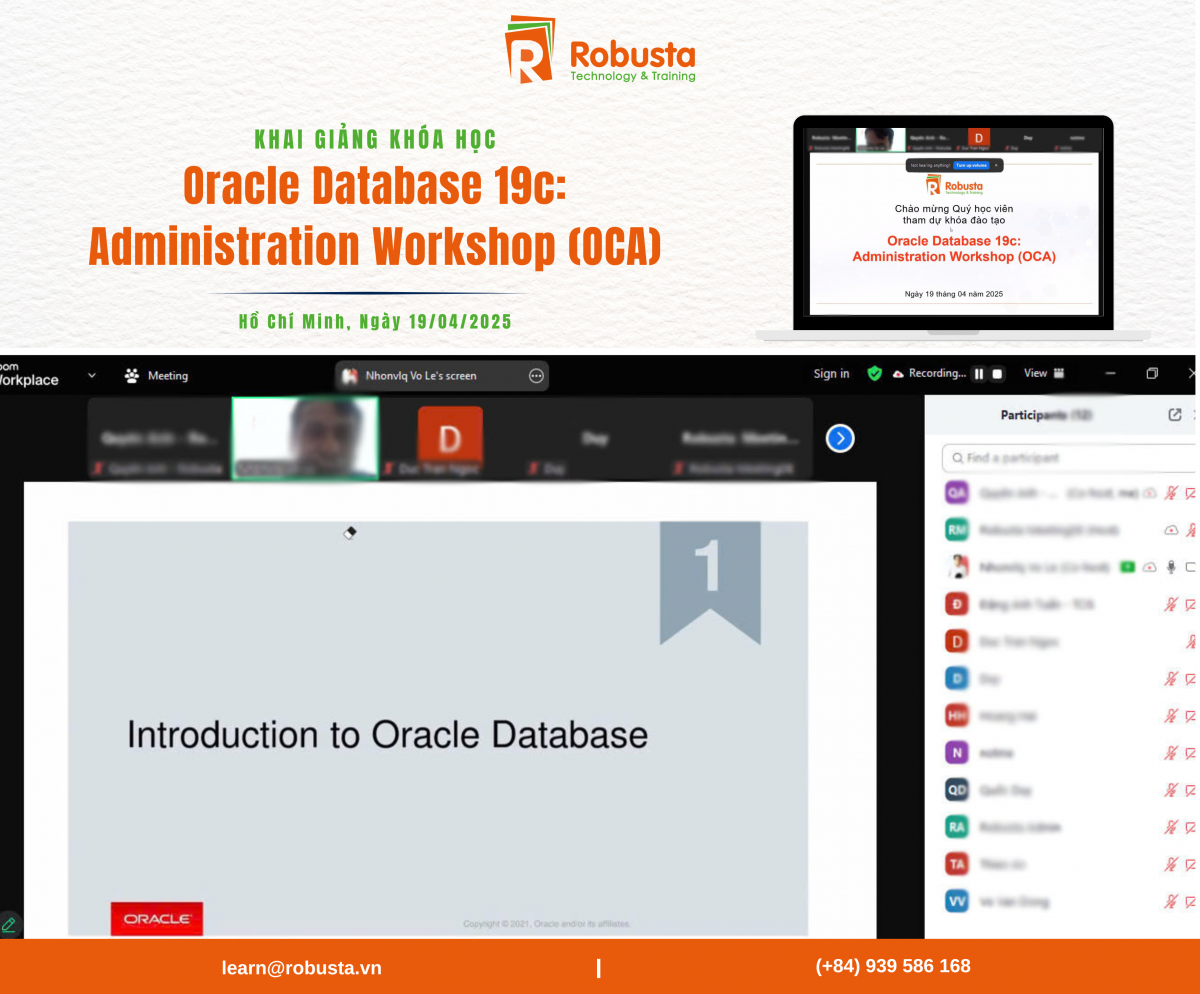Select "Nhonvlq Vo Le's screen" share label
Image resolution: width=1200 pixels, height=994 pixels.
click(421, 376)
